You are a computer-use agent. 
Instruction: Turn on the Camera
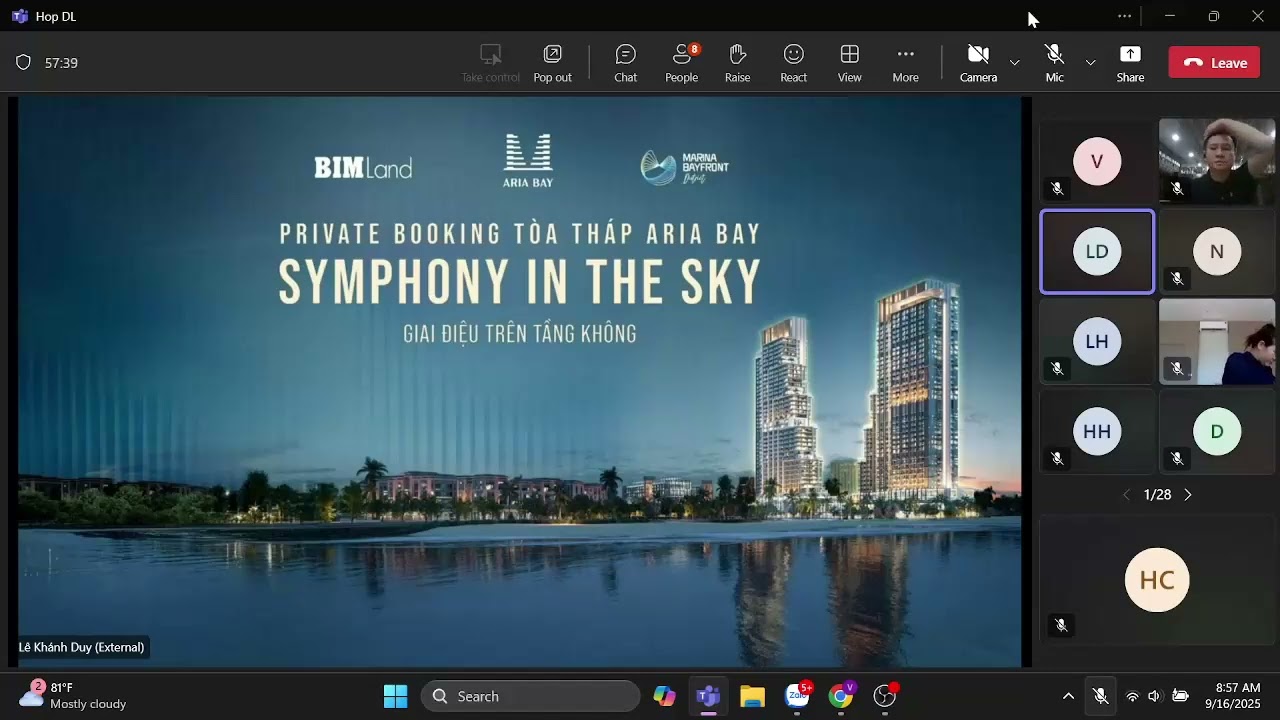point(978,63)
